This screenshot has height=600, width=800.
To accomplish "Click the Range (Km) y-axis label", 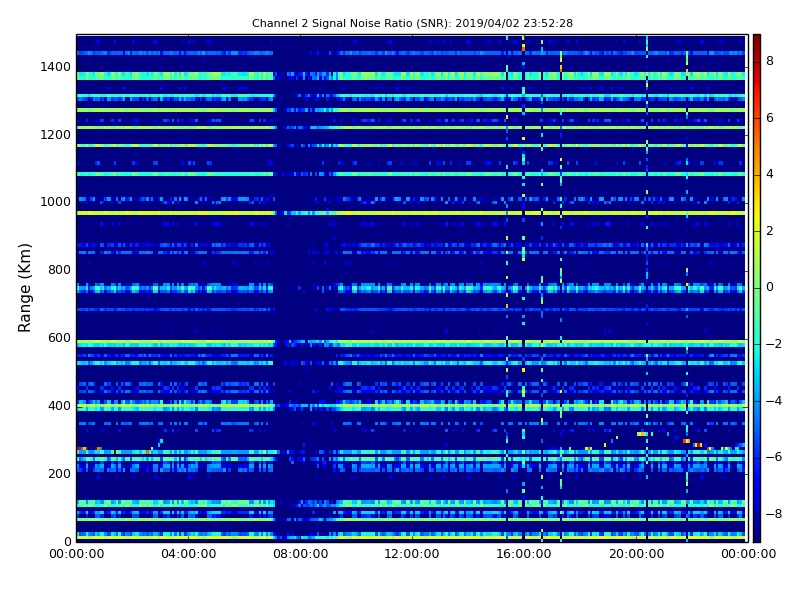I will [x=24, y=288].
